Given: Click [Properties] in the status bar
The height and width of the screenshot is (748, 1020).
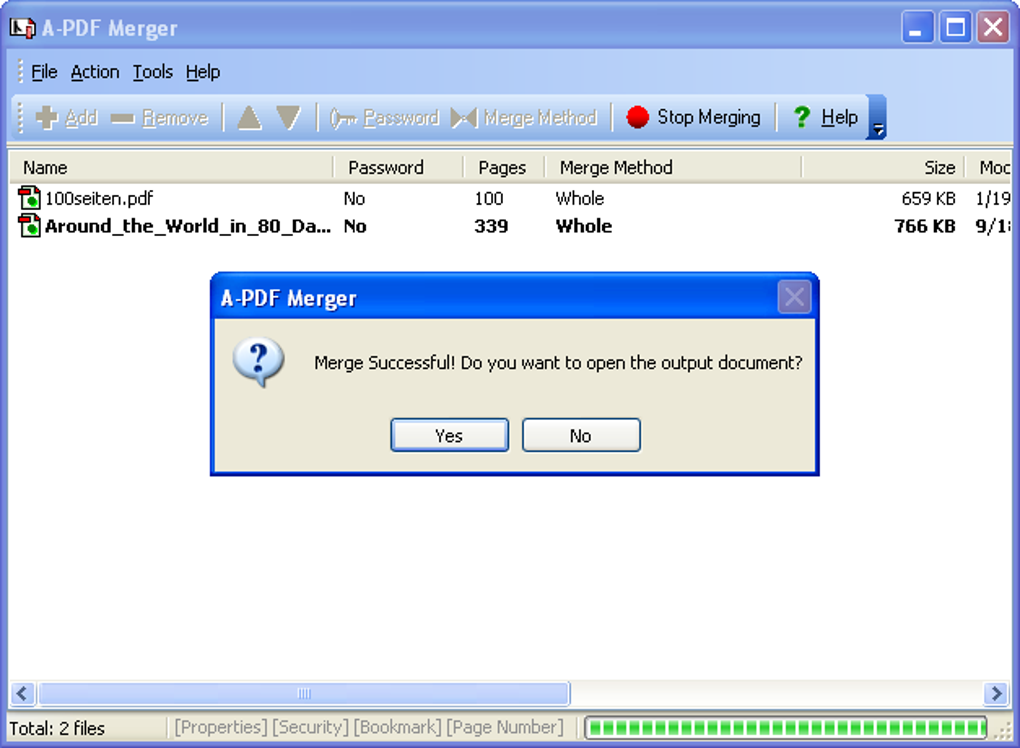Looking at the screenshot, I should click(x=221, y=727).
